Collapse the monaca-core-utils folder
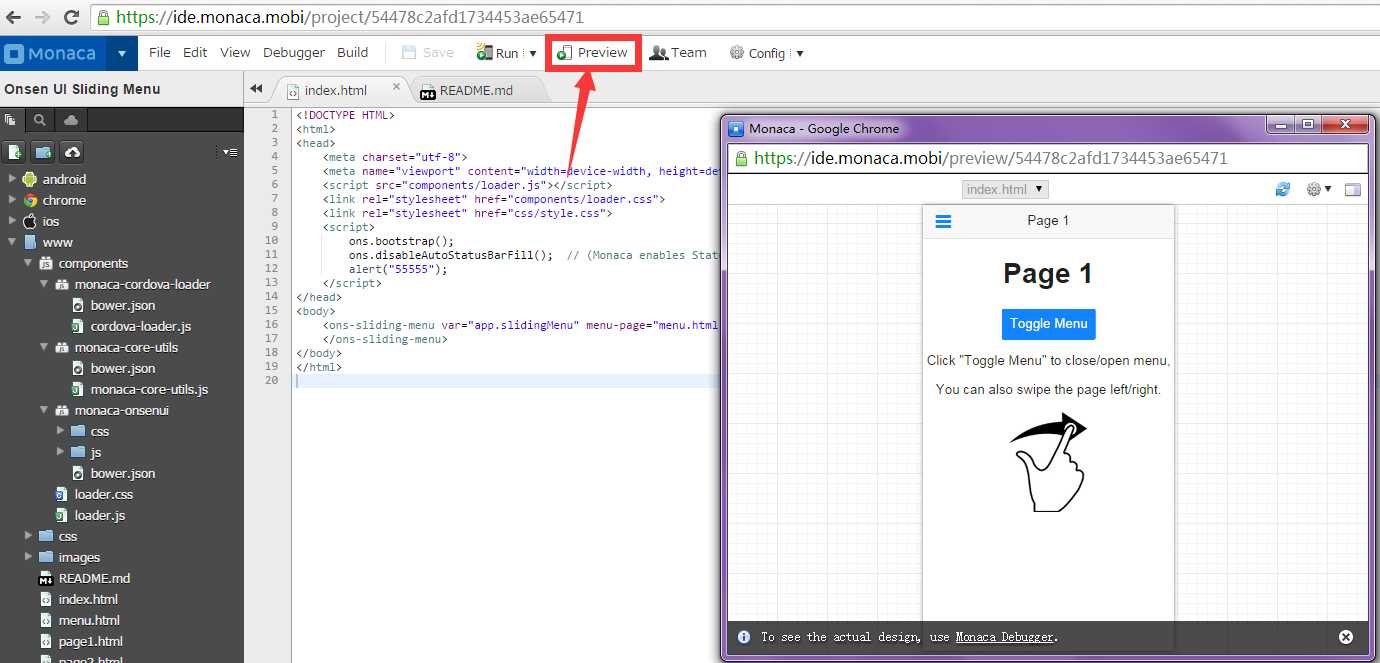This screenshot has width=1380, height=663. tap(44, 347)
